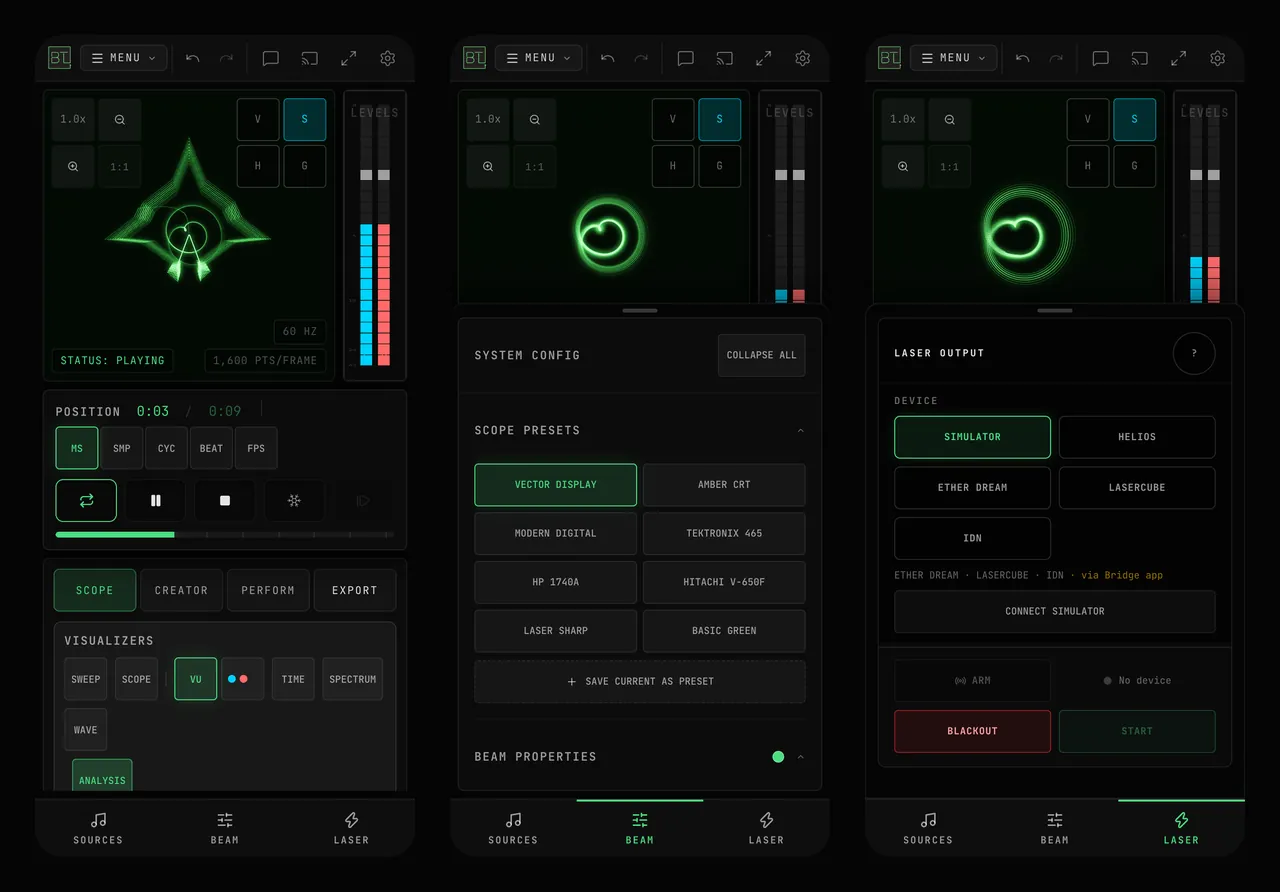Collapse the Scope Presets section chevron

click(800, 430)
